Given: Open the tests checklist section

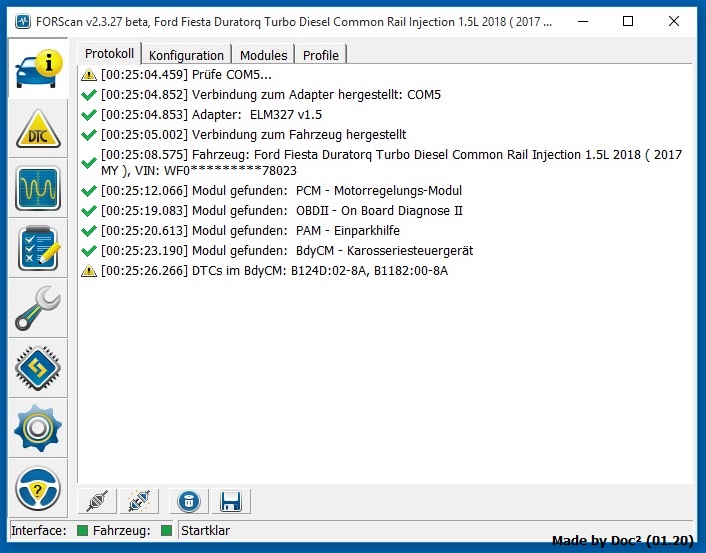Looking at the screenshot, I should [38, 248].
